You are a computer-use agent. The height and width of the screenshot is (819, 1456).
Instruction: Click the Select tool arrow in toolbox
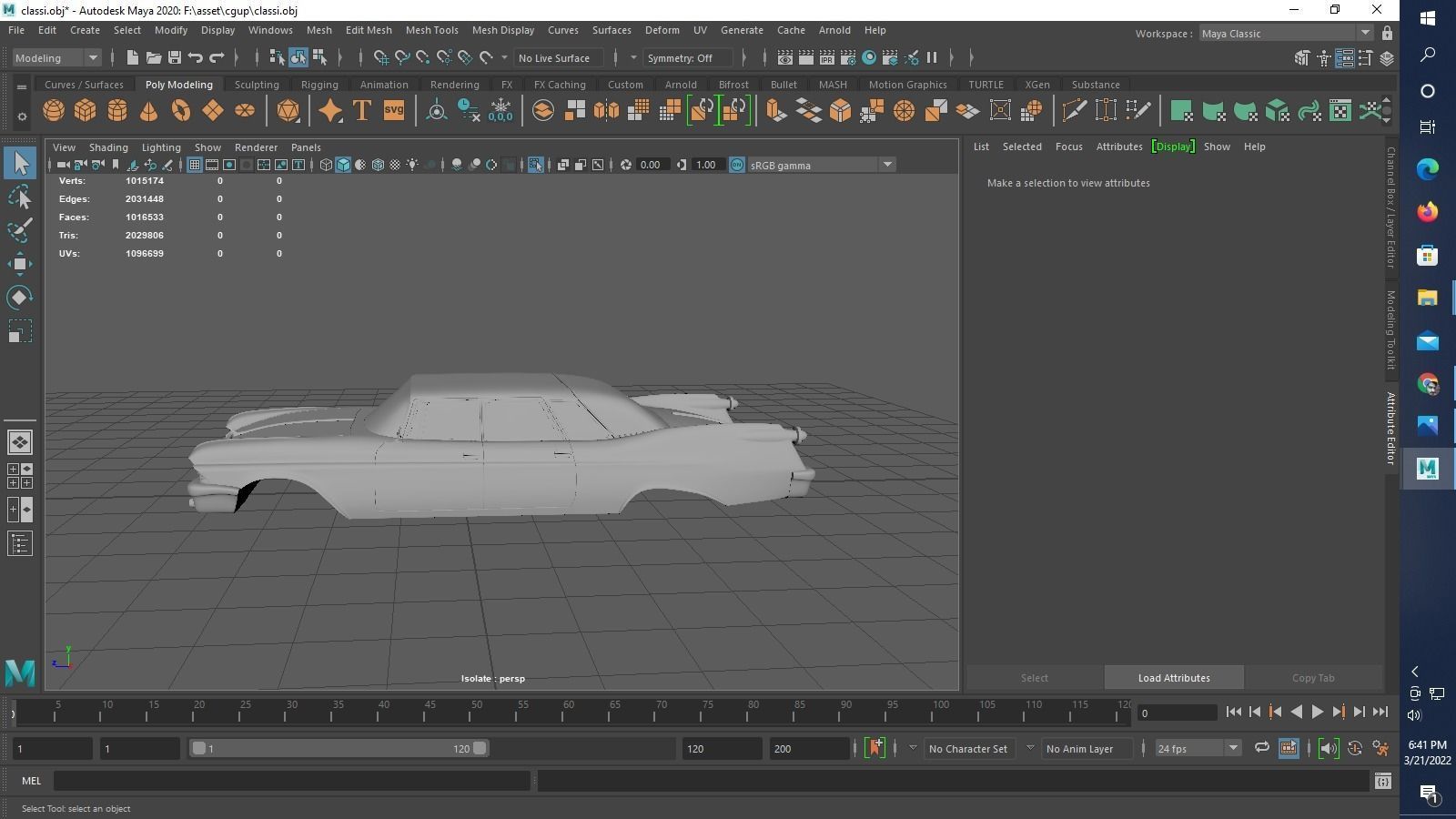[20, 164]
